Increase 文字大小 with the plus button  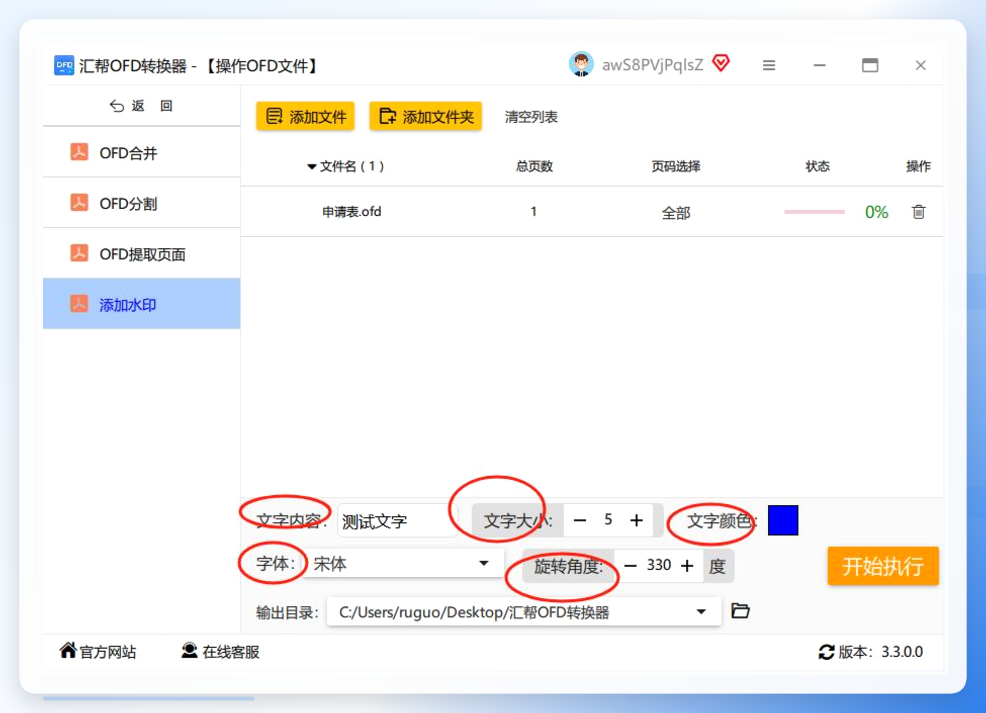(636, 521)
